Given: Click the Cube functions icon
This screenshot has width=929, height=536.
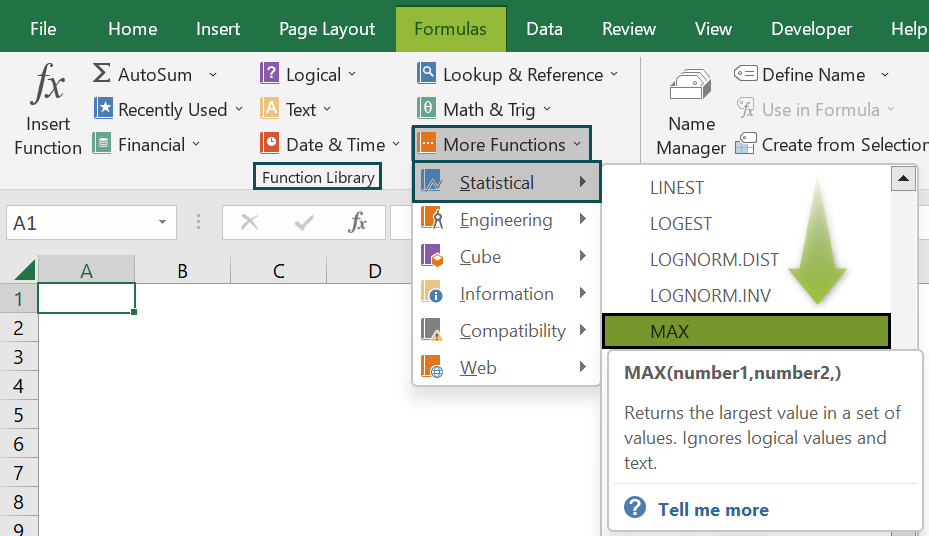Looking at the screenshot, I should click(x=432, y=256).
